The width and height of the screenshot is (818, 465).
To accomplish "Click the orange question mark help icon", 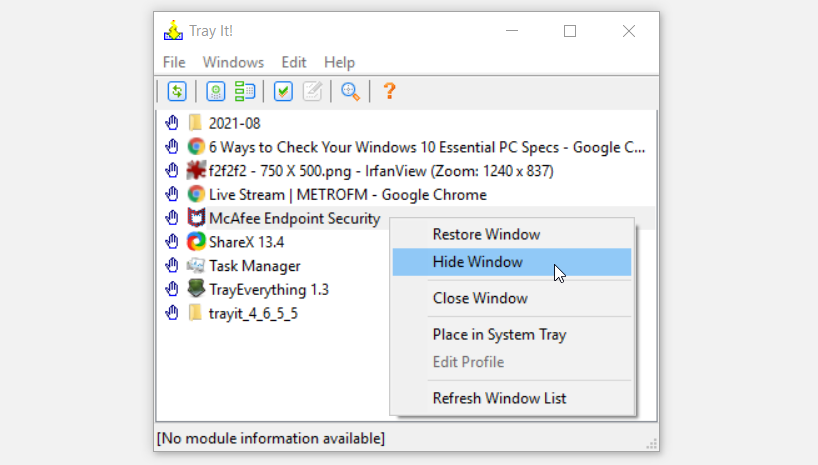I will pyautogui.click(x=389, y=91).
